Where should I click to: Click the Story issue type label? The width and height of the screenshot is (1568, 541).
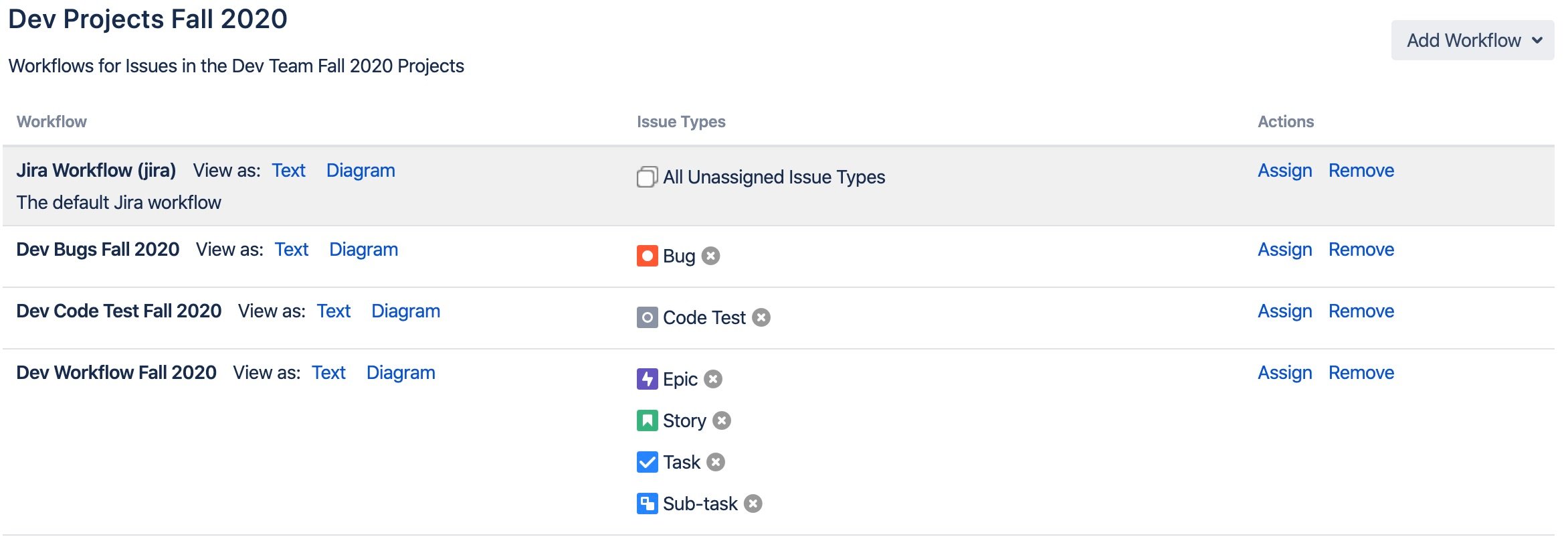[x=684, y=420]
